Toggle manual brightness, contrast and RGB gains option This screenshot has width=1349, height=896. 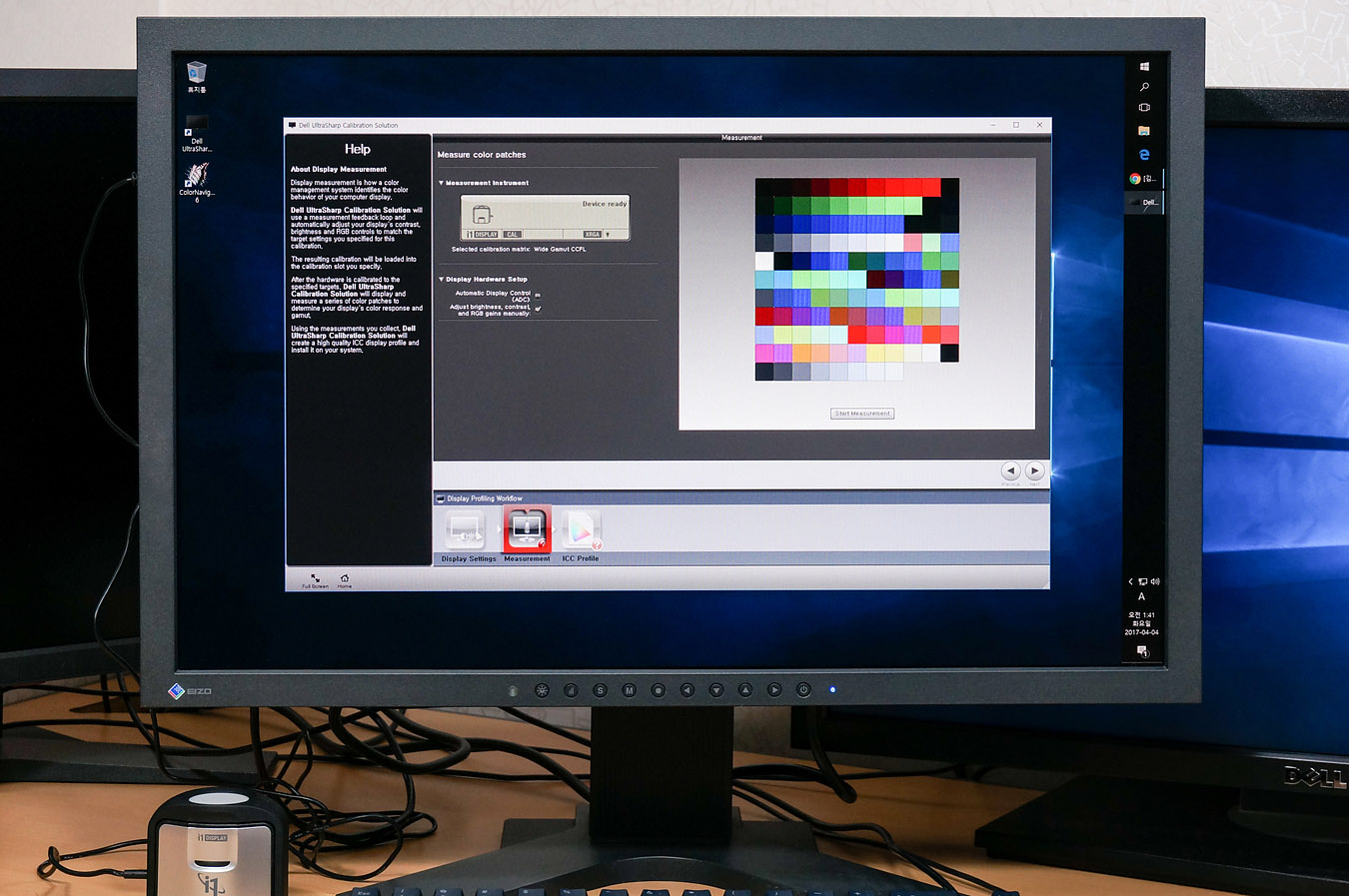click(x=538, y=310)
